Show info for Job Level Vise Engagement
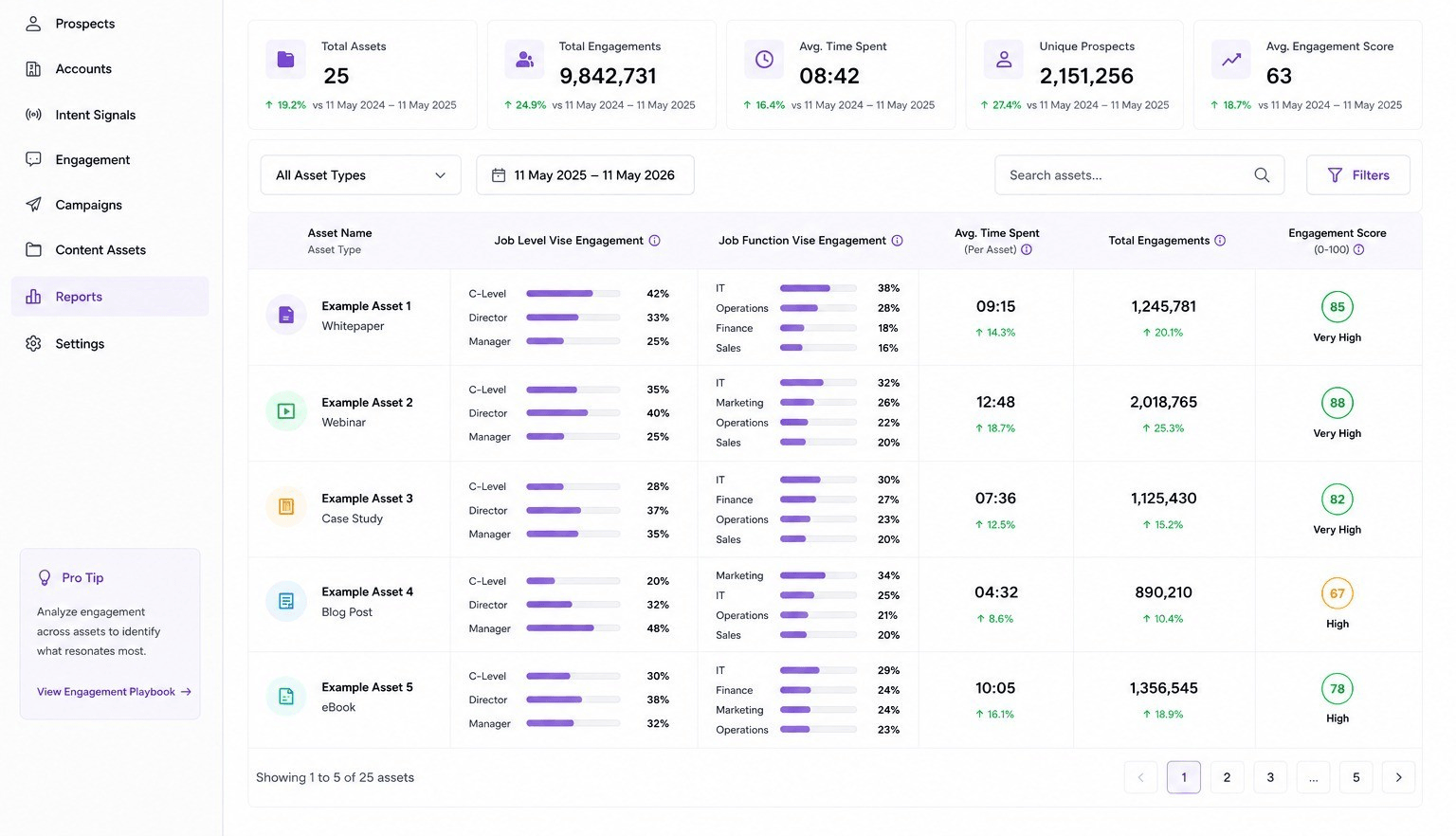 pyautogui.click(x=654, y=241)
